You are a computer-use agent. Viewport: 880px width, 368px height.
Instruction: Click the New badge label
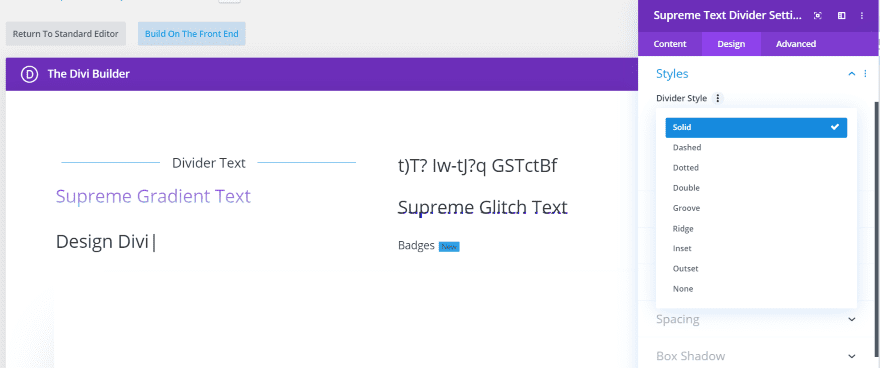tap(449, 246)
